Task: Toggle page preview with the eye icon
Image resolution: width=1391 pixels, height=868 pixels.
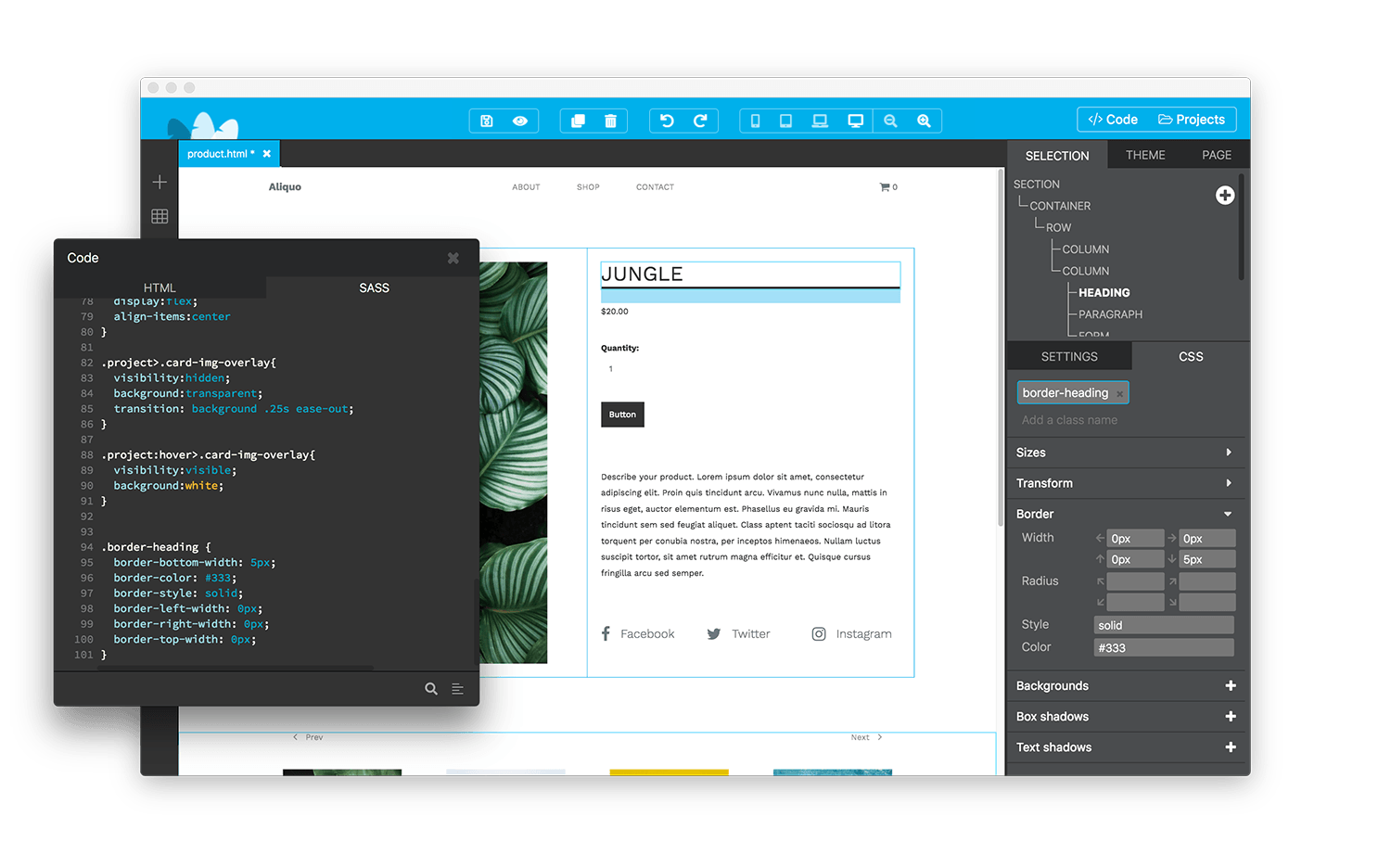Action: click(x=520, y=121)
